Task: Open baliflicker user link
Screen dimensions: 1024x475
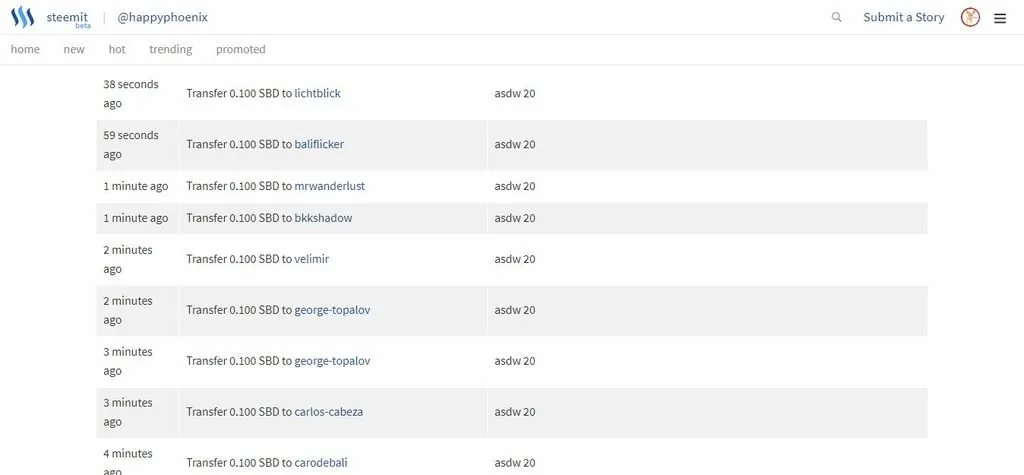Action: coord(319,144)
